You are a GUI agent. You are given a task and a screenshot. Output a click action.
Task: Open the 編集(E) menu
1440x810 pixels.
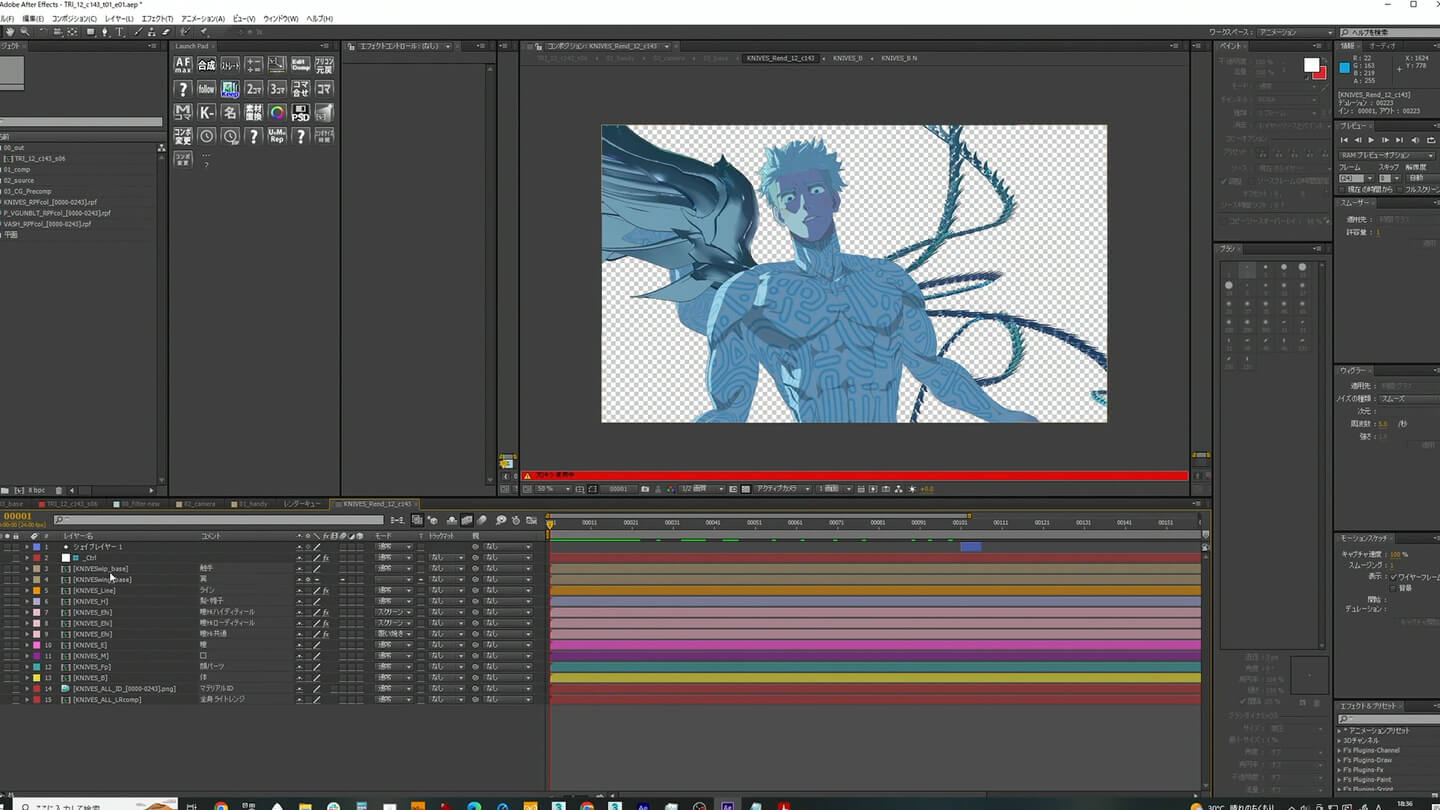tap(33, 19)
